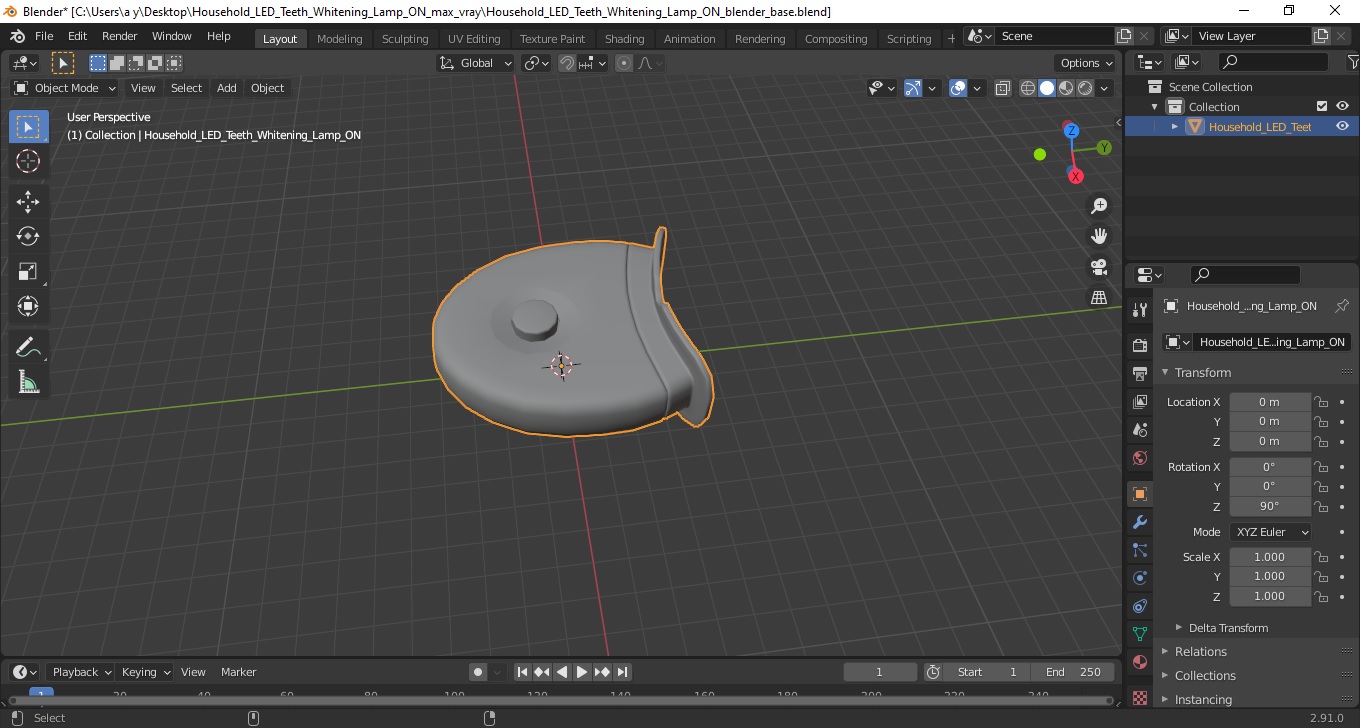
Task: Open the Global orientation dropdown
Action: tap(476, 63)
